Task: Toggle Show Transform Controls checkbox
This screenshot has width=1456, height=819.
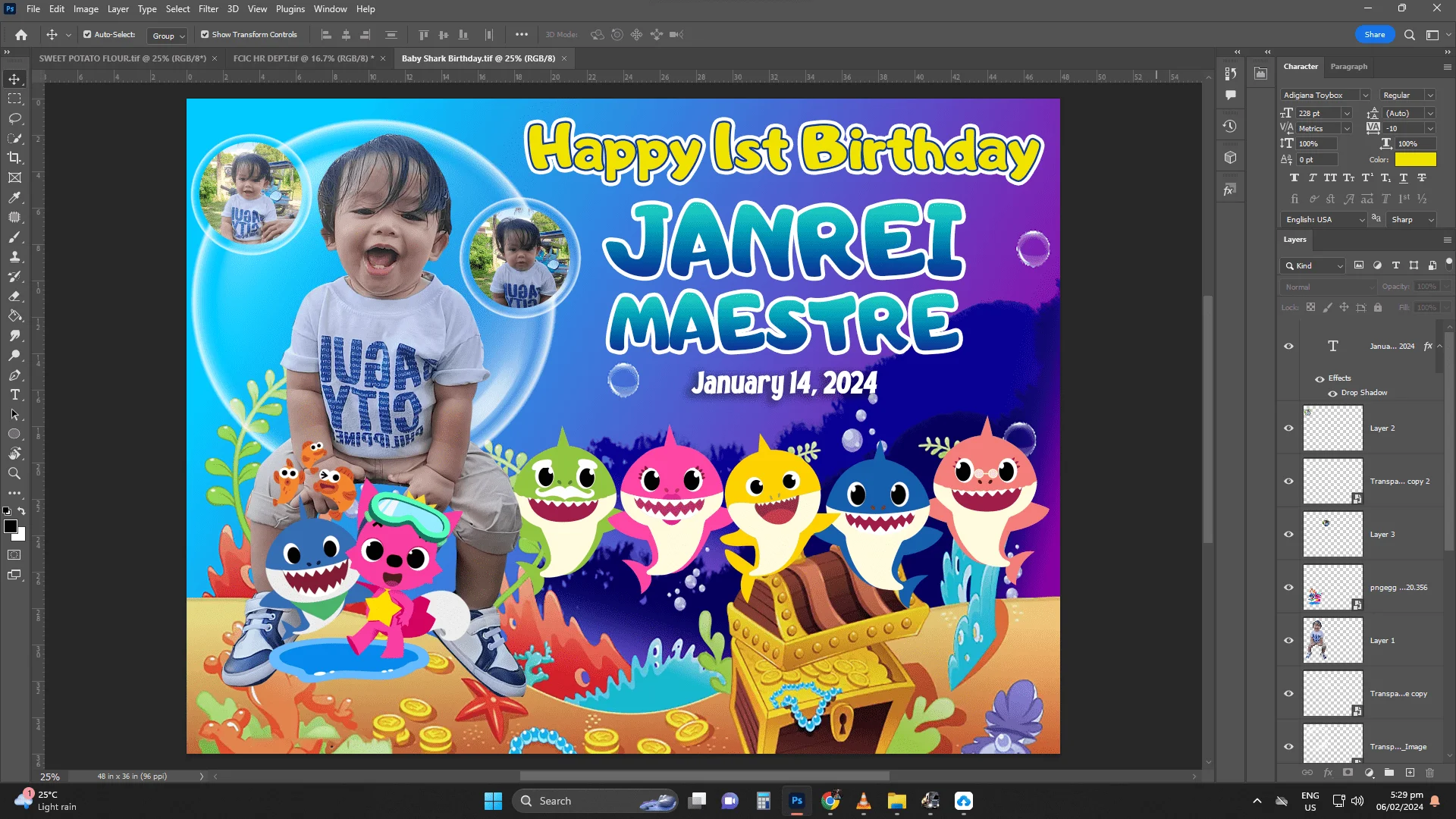Action: [205, 35]
